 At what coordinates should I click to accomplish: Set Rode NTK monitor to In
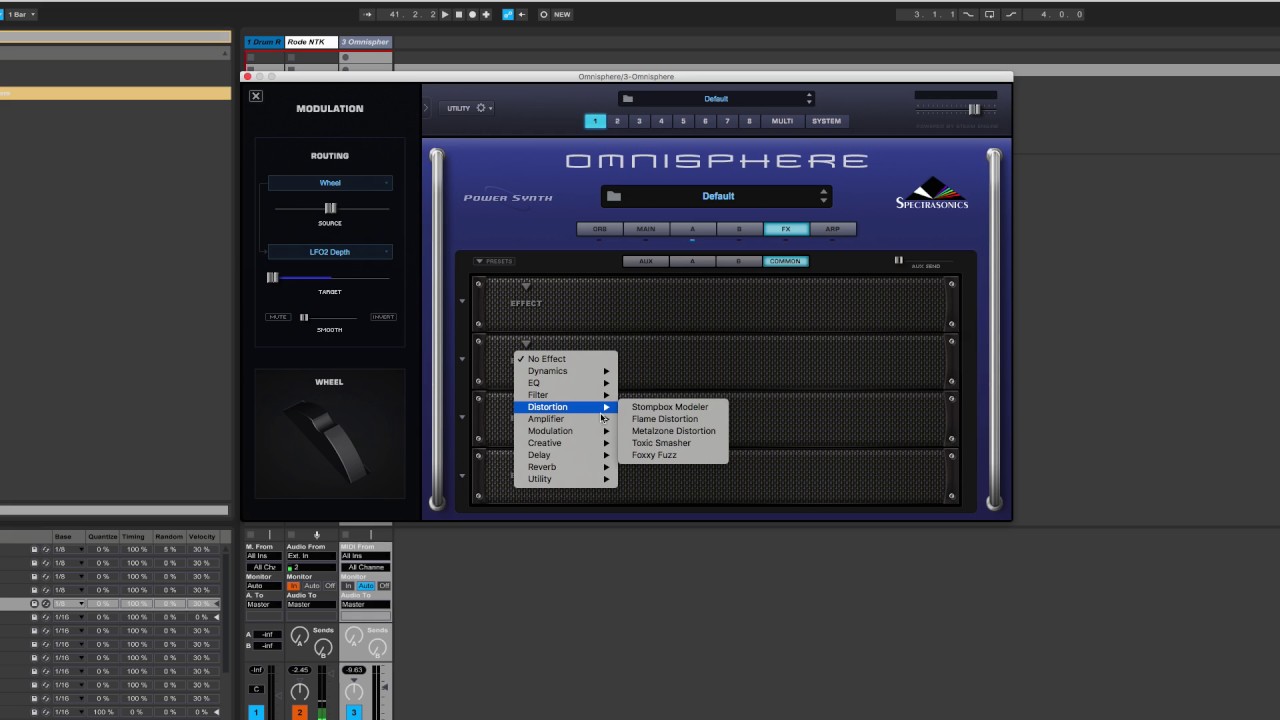click(x=294, y=586)
